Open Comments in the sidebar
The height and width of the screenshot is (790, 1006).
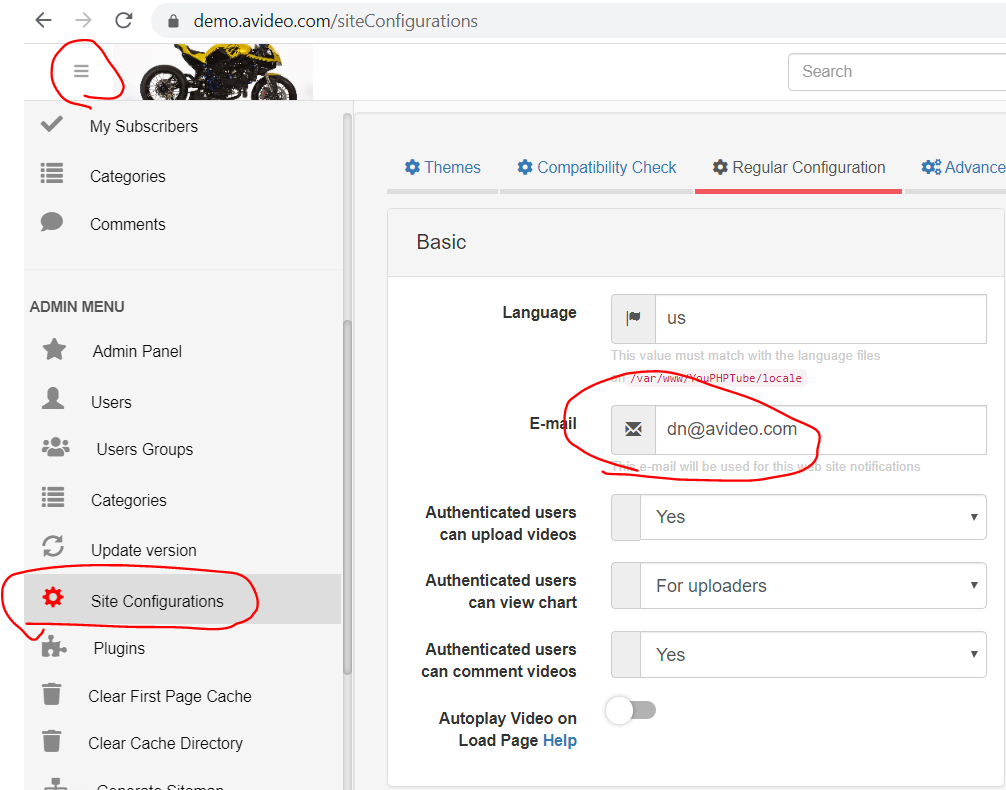click(128, 224)
